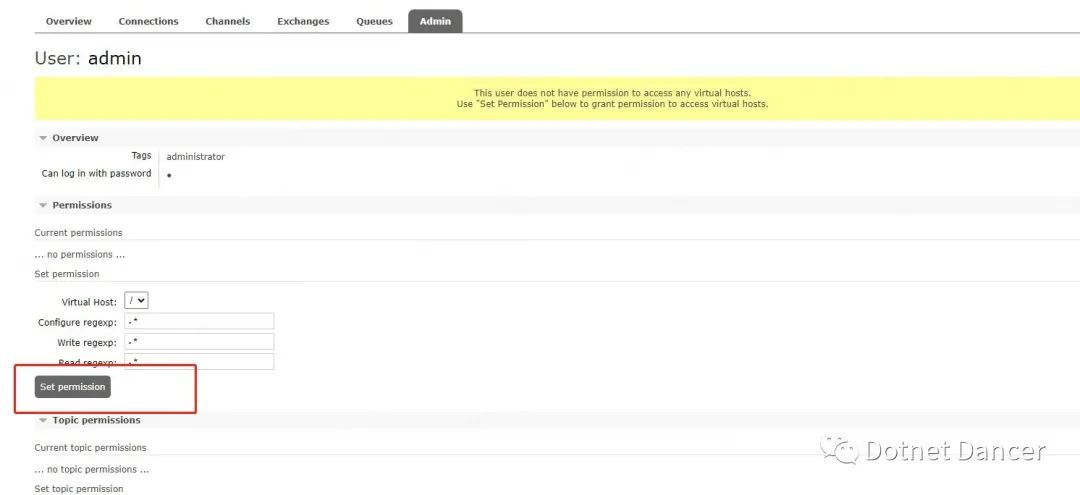1080x495 pixels.
Task: Click the '... no permissions ...' text
Action: [x=80, y=255]
